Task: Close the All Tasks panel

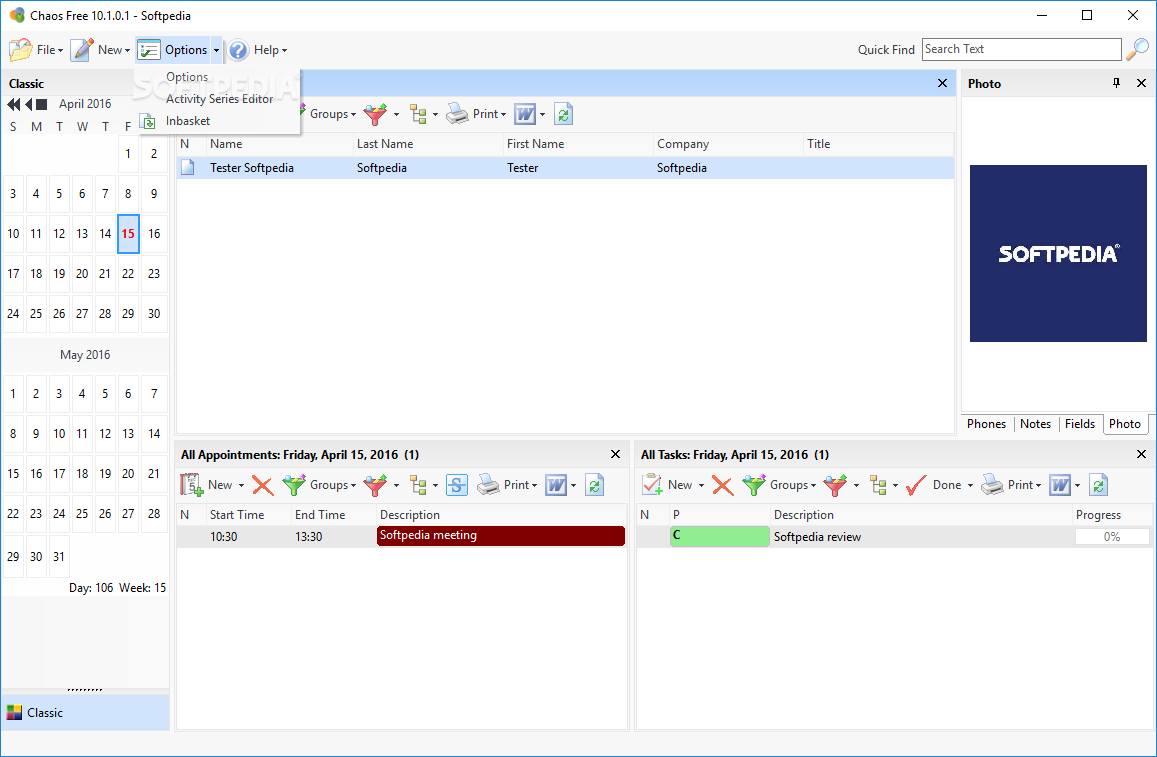Action: point(1141,454)
